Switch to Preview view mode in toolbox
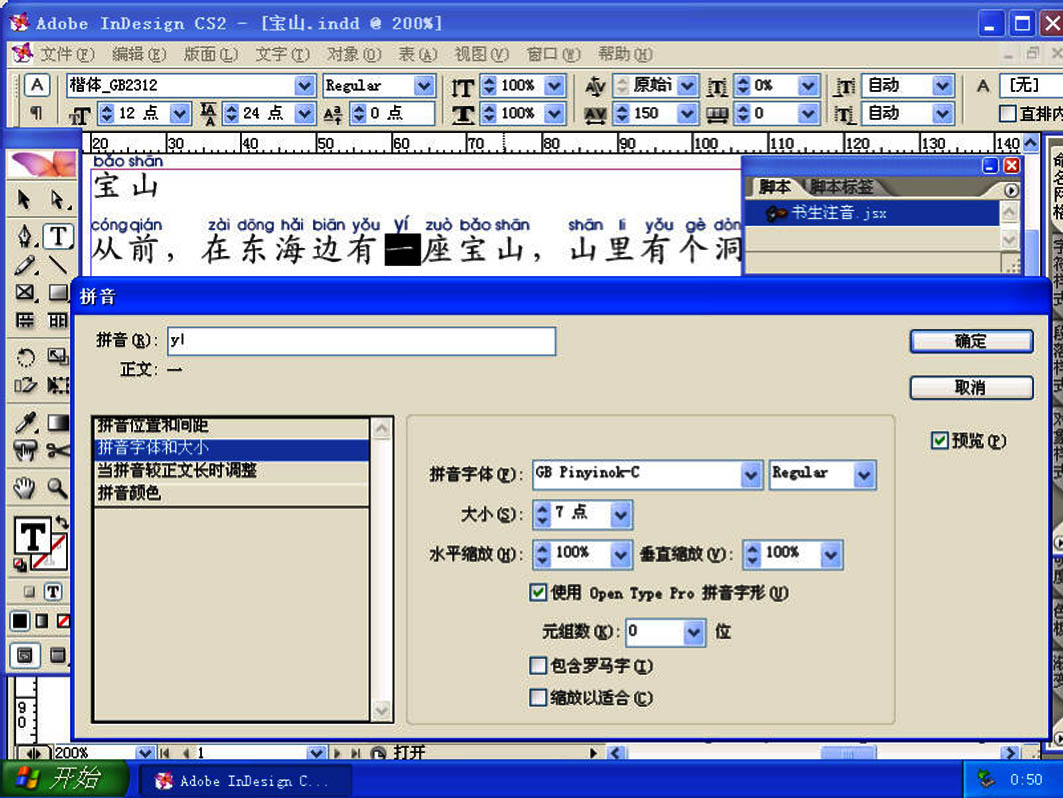 [57, 655]
